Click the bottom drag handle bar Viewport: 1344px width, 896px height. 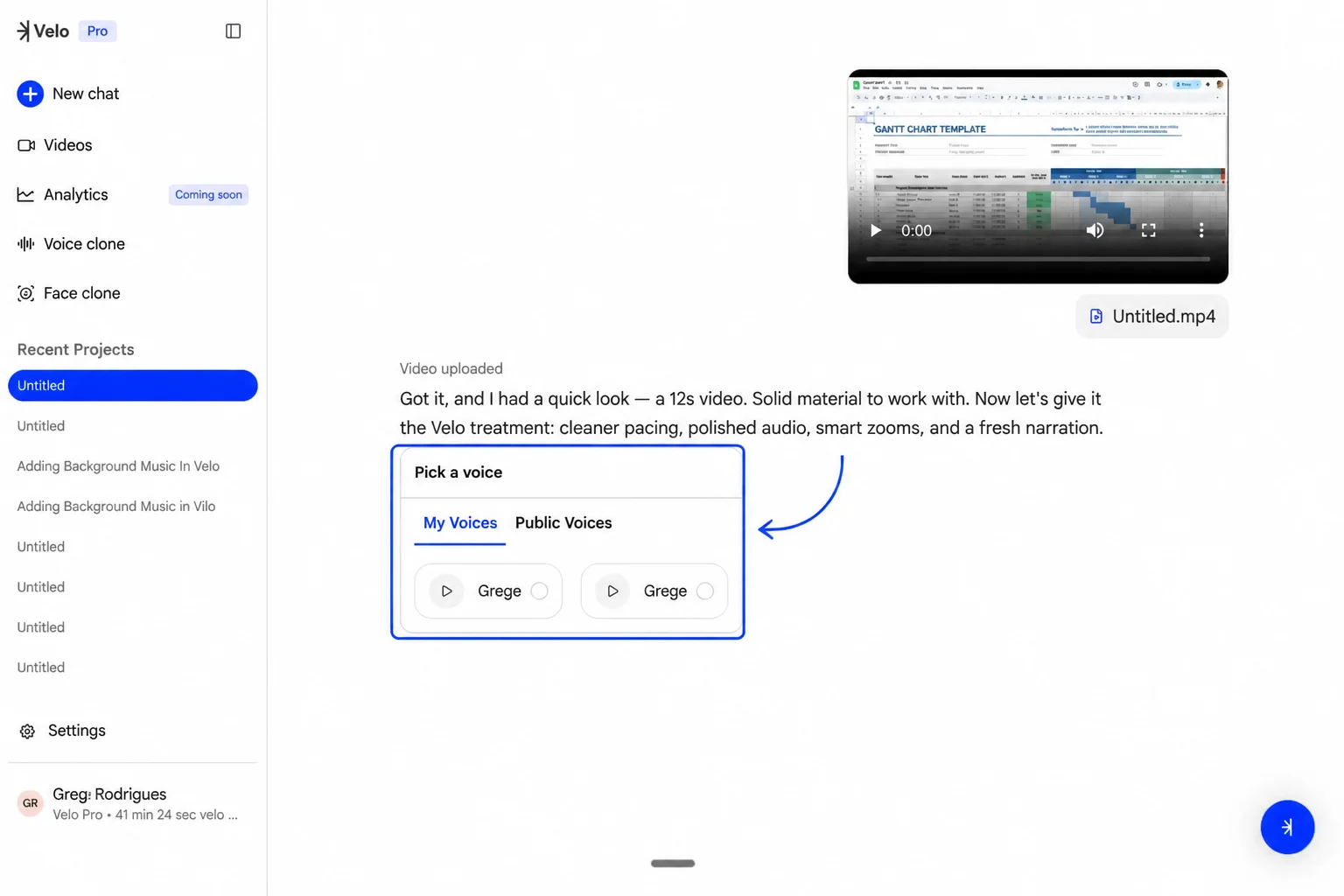[673, 864]
